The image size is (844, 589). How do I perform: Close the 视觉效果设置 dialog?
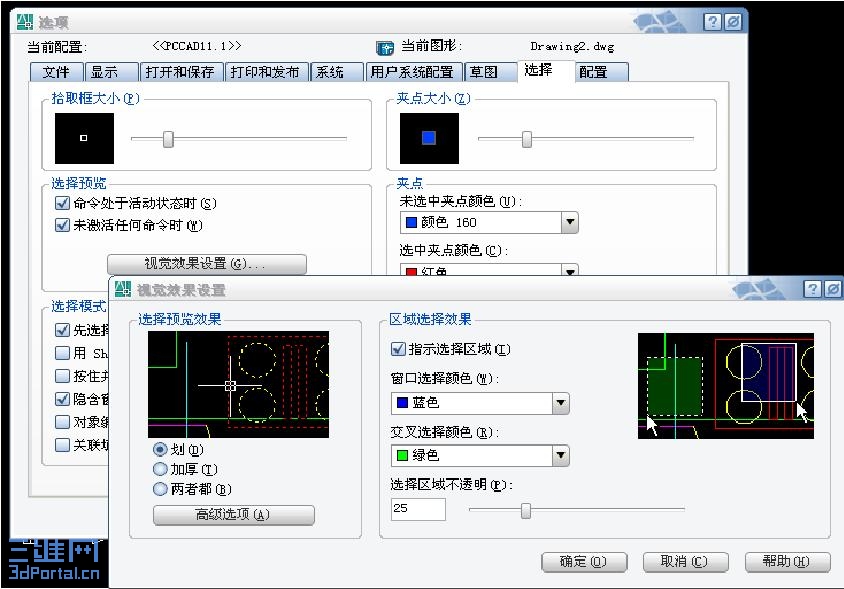coord(833,289)
